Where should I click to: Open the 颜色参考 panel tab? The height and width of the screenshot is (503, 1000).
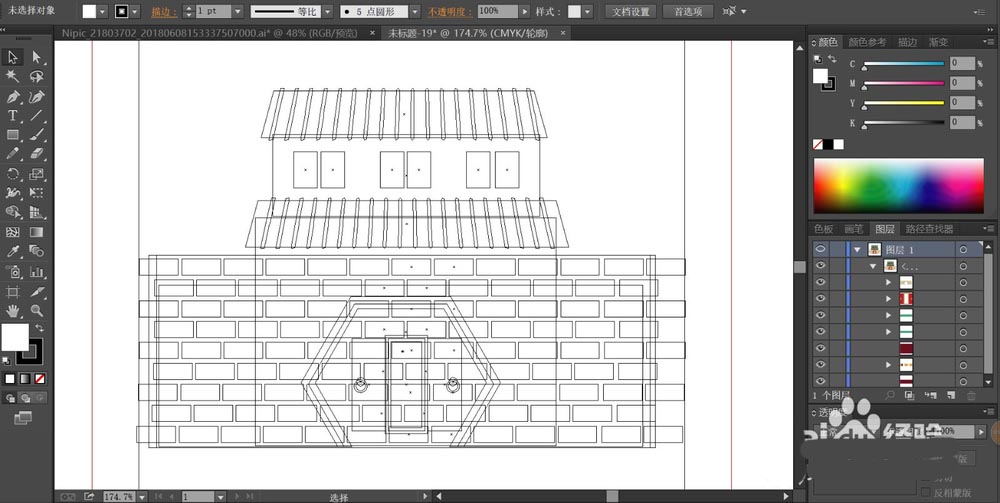point(867,42)
